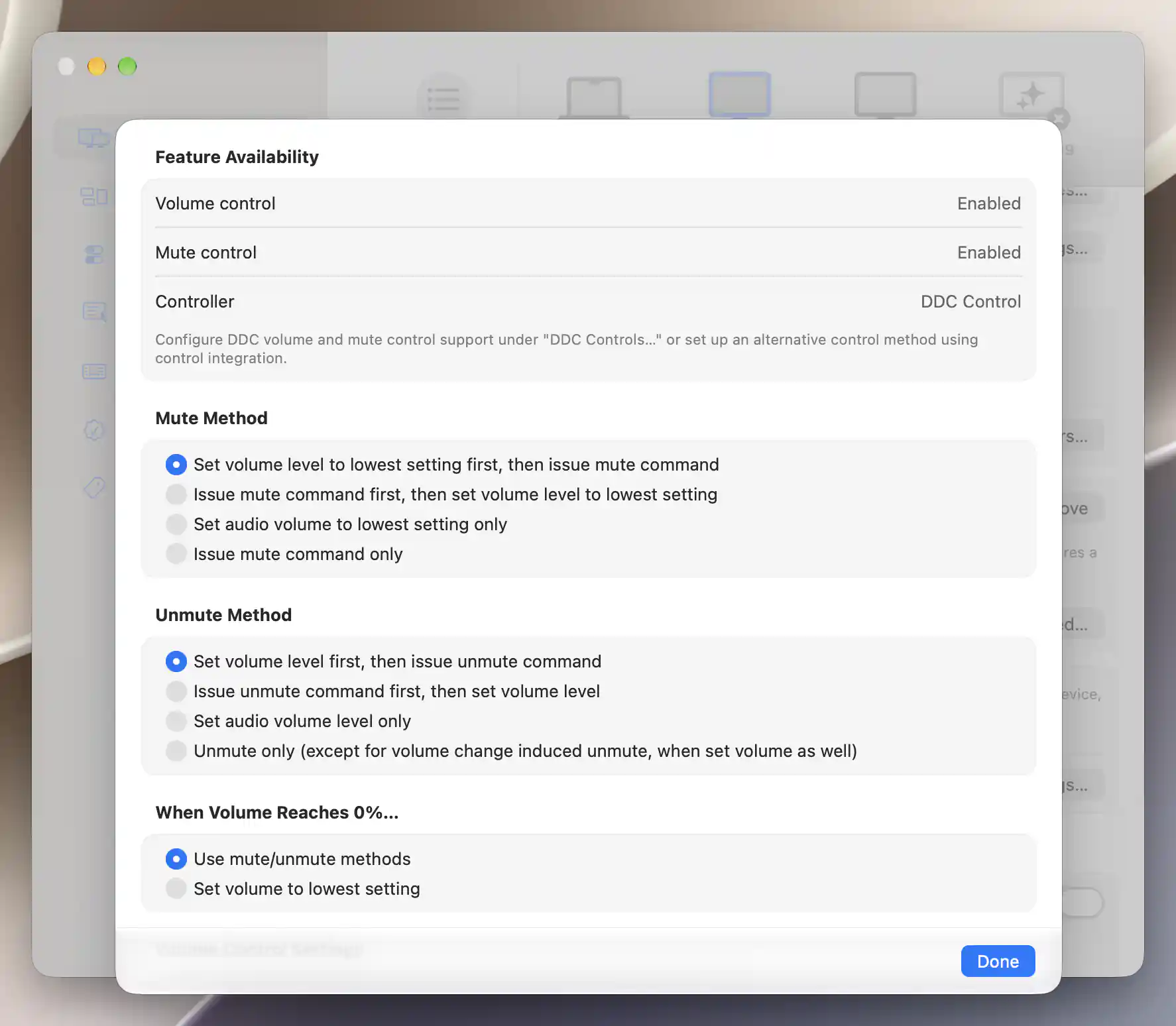Image resolution: width=1176 pixels, height=1026 pixels.
Task: Select 'Set volume to lowest setting' radio
Action: pyautogui.click(x=176, y=889)
